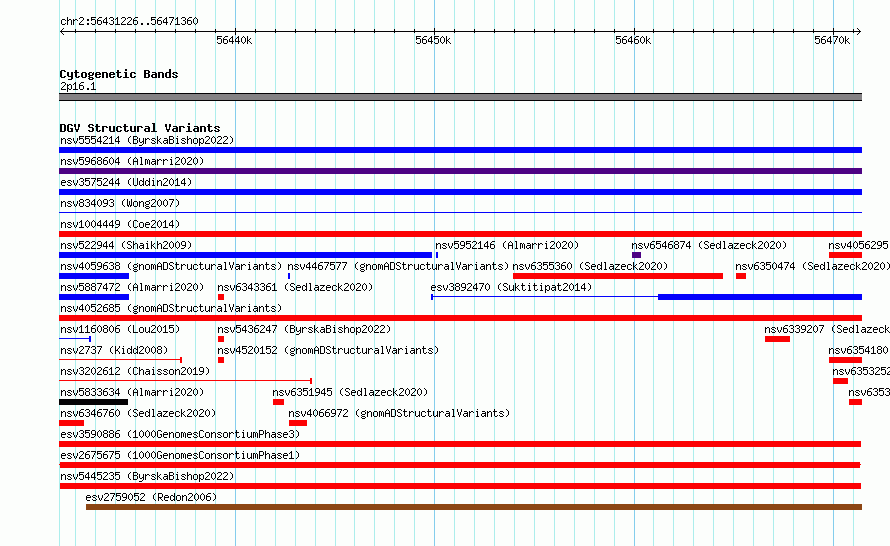The image size is (890, 546).
Task: Click the small red nsv6351945 bar
Action: coord(278,402)
